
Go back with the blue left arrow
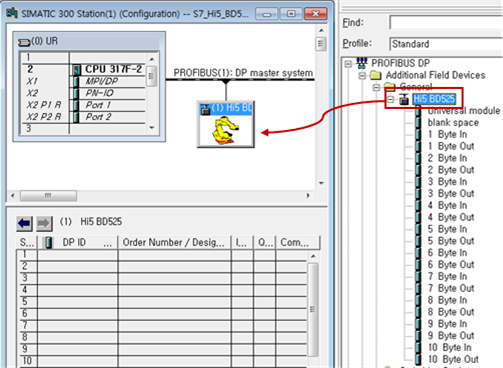coord(24,223)
